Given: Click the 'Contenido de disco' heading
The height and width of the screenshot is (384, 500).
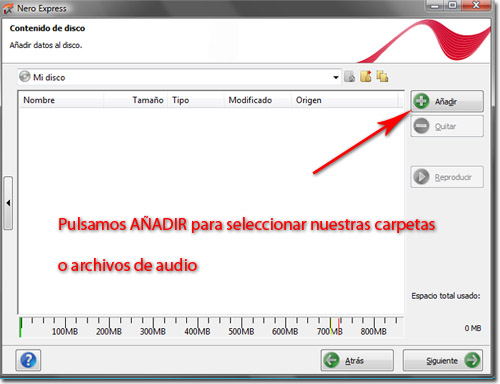Looking at the screenshot, I should [x=47, y=28].
